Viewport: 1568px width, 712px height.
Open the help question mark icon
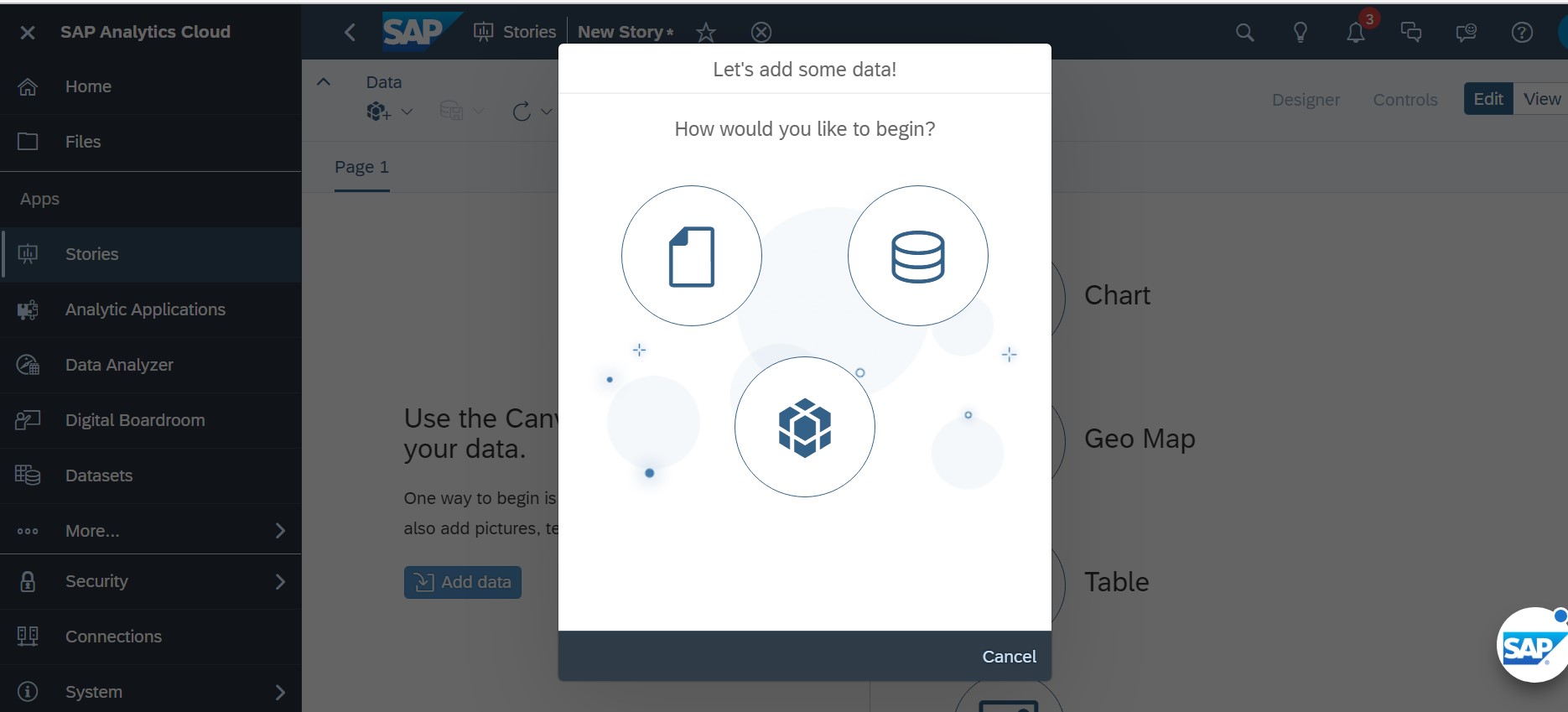click(x=1521, y=33)
